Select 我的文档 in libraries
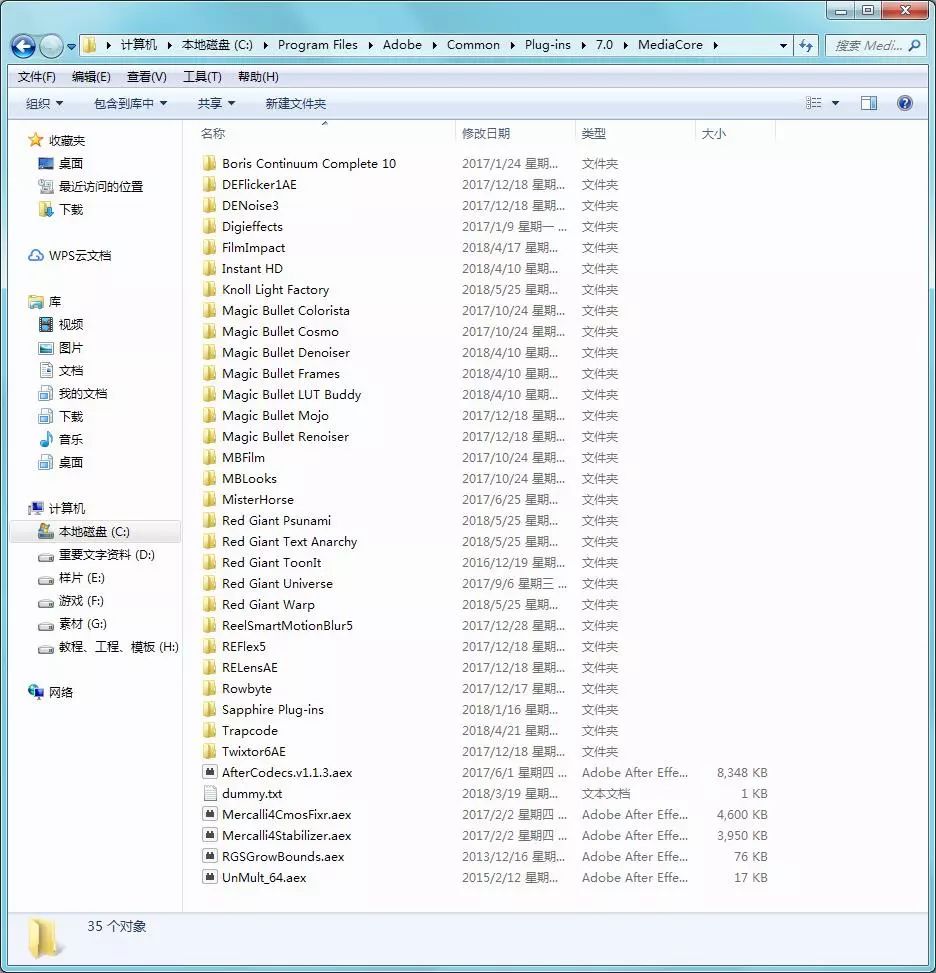 click(x=83, y=393)
